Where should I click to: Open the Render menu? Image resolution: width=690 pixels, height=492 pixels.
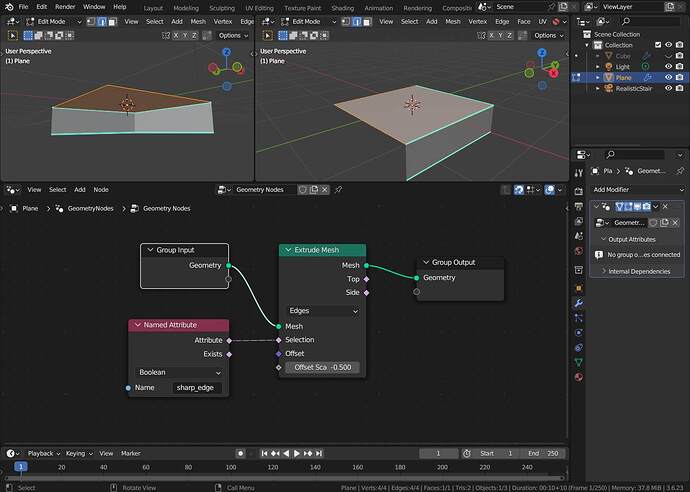pyautogui.click(x=65, y=7)
